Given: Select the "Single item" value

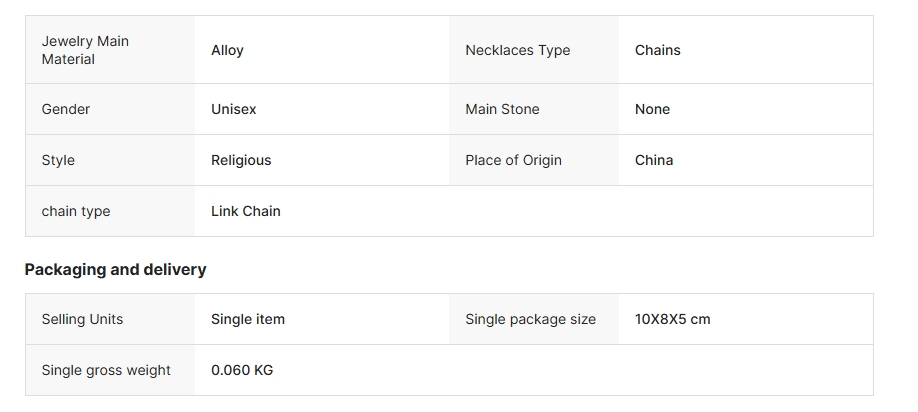Looking at the screenshot, I should 248,319.
